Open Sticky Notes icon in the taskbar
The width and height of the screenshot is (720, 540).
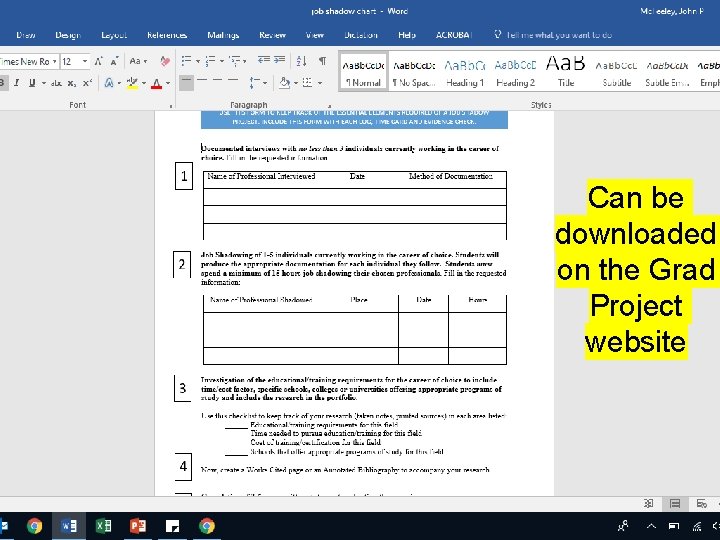click(x=173, y=526)
